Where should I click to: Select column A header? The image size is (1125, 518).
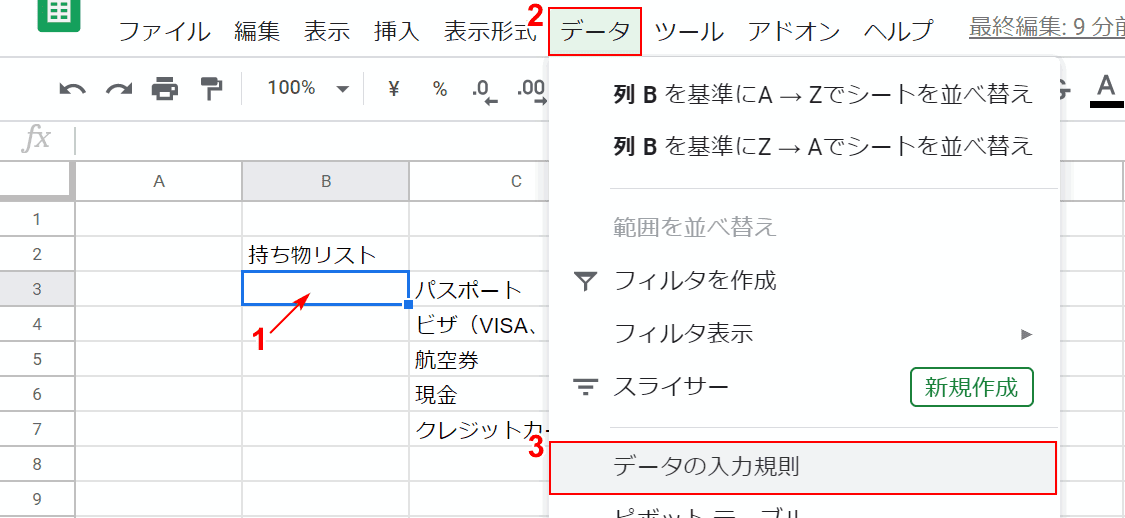[159, 182]
